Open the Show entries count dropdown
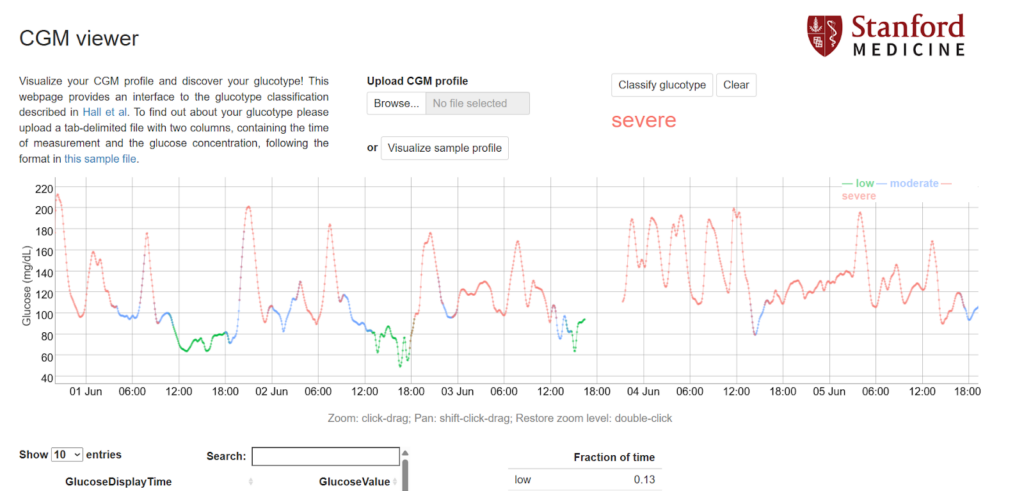The width and height of the screenshot is (1024, 491). tap(68, 454)
